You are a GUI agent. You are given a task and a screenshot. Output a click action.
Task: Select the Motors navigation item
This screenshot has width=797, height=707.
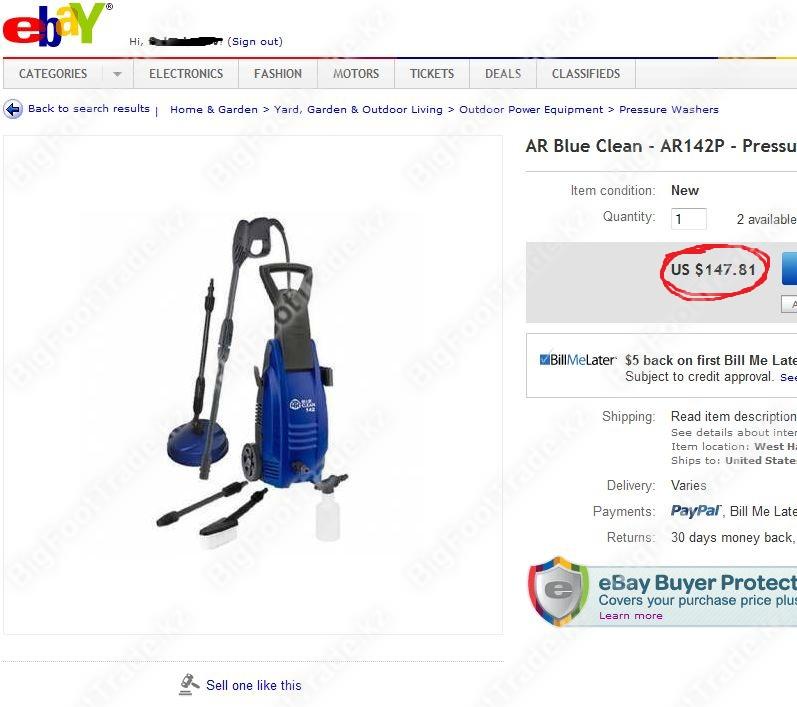tap(356, 74)
